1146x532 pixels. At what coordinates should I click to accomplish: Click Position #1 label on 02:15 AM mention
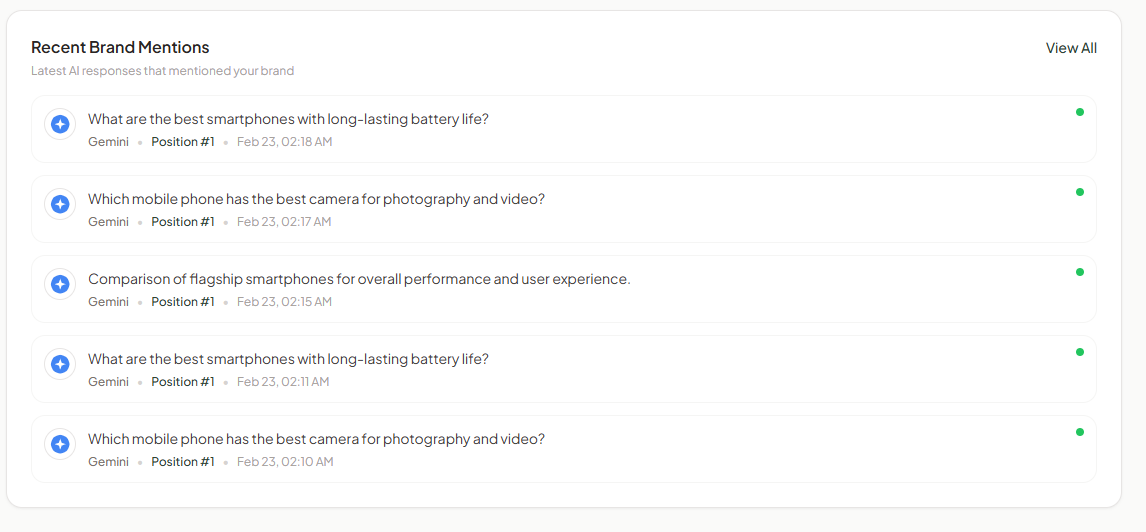[183, 302]
